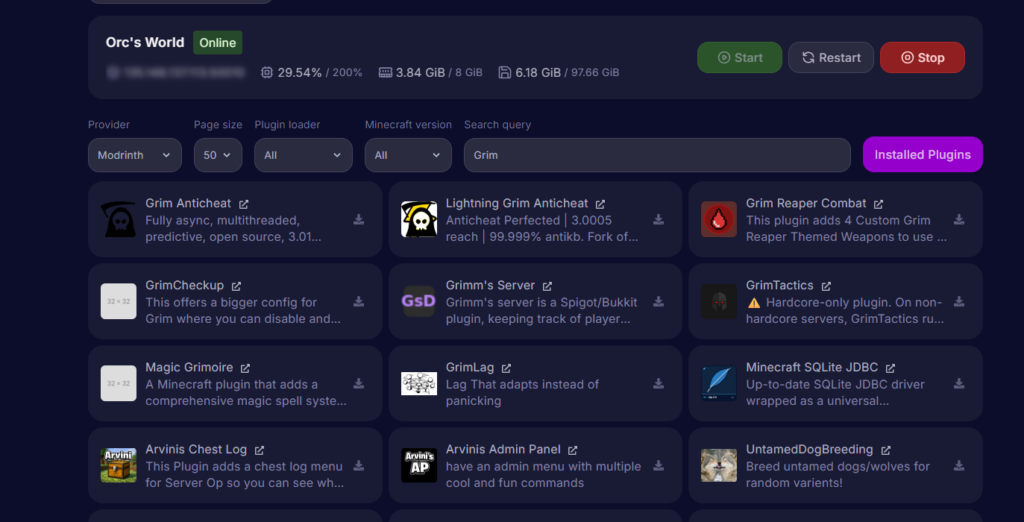This screenshot has height=522, width=1024.
Task: Download the GrimCheckup plugin
Action: coord(359,301)
